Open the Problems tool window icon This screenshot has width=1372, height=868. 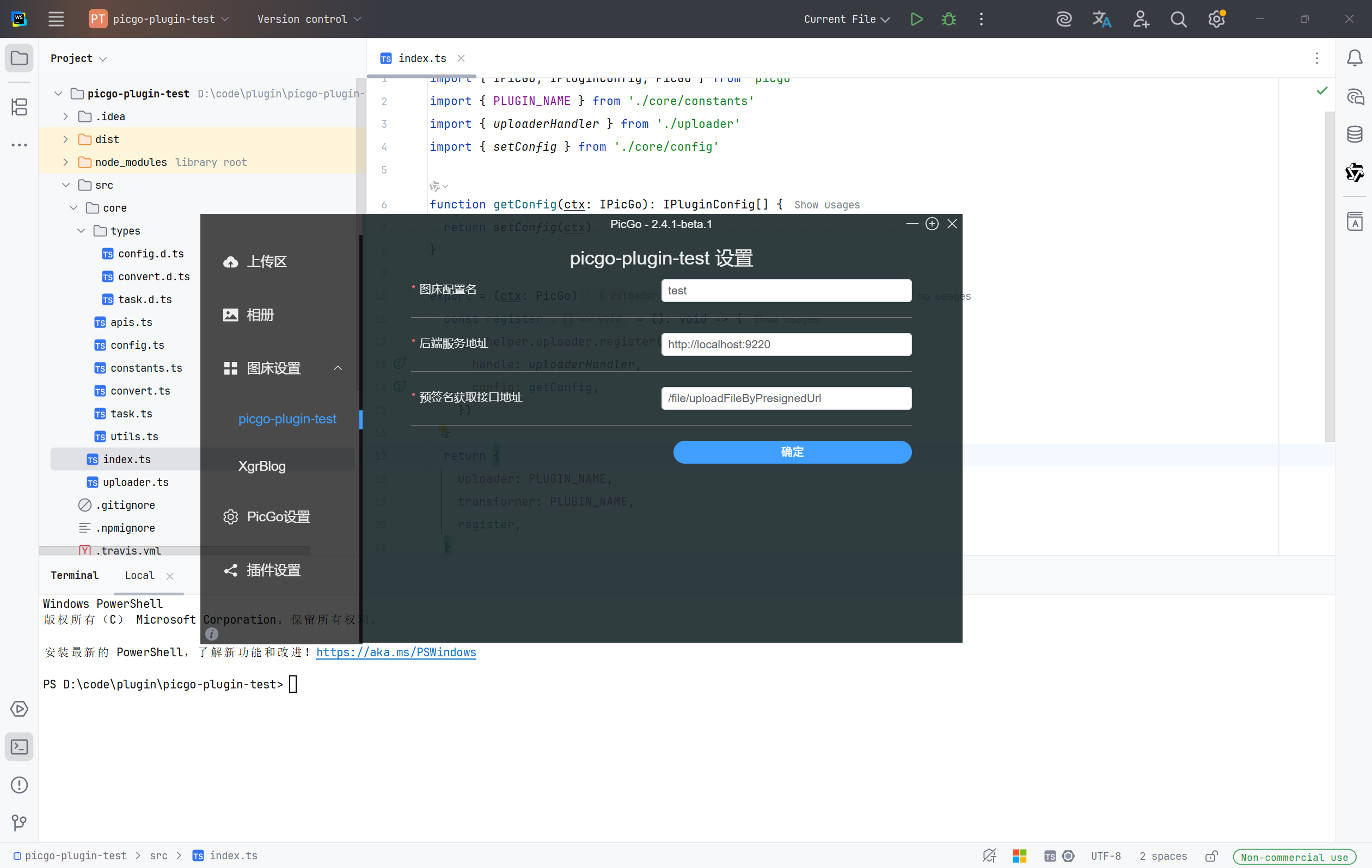[x=20, y=785]
